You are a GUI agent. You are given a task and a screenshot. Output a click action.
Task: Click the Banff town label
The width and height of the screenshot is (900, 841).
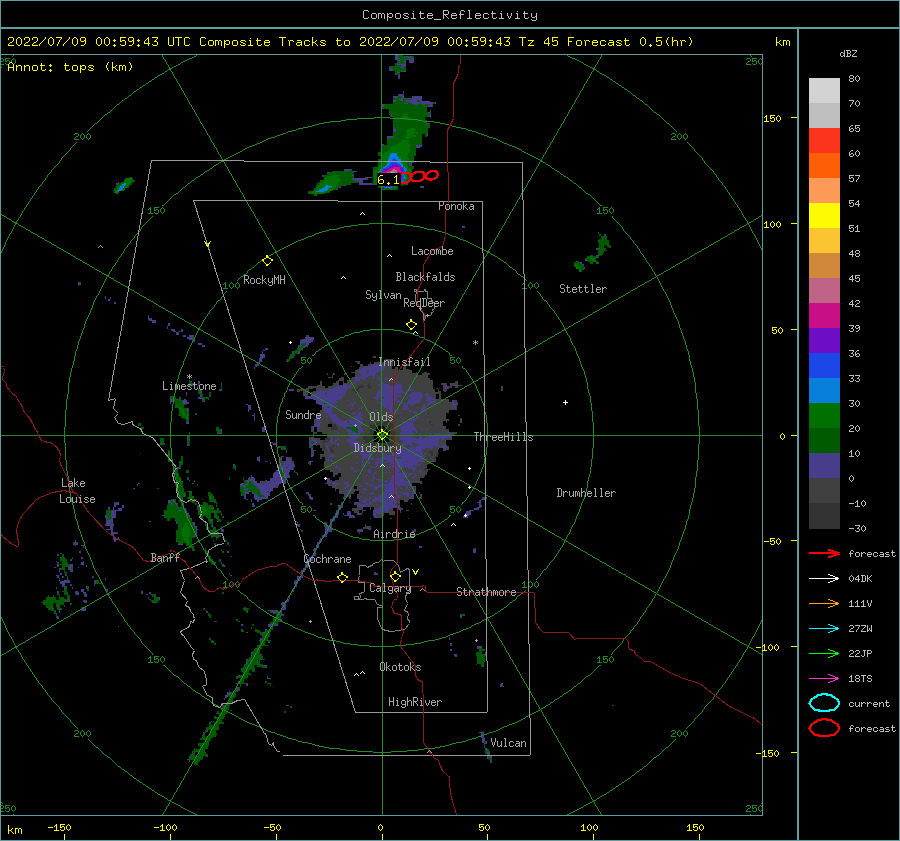(x=165, y=558)
